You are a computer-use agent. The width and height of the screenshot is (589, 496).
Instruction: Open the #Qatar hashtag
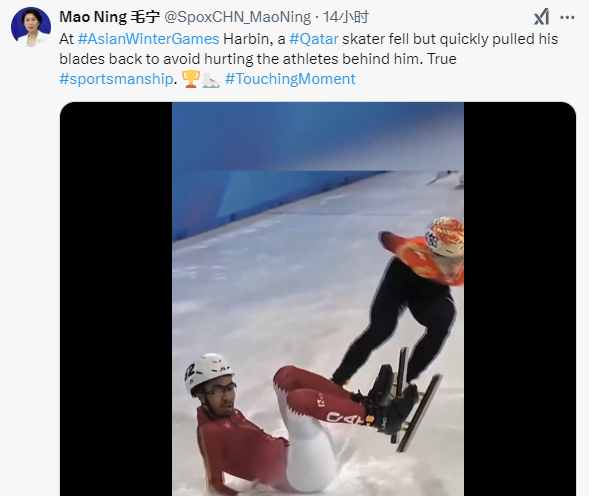click(314, 39)
